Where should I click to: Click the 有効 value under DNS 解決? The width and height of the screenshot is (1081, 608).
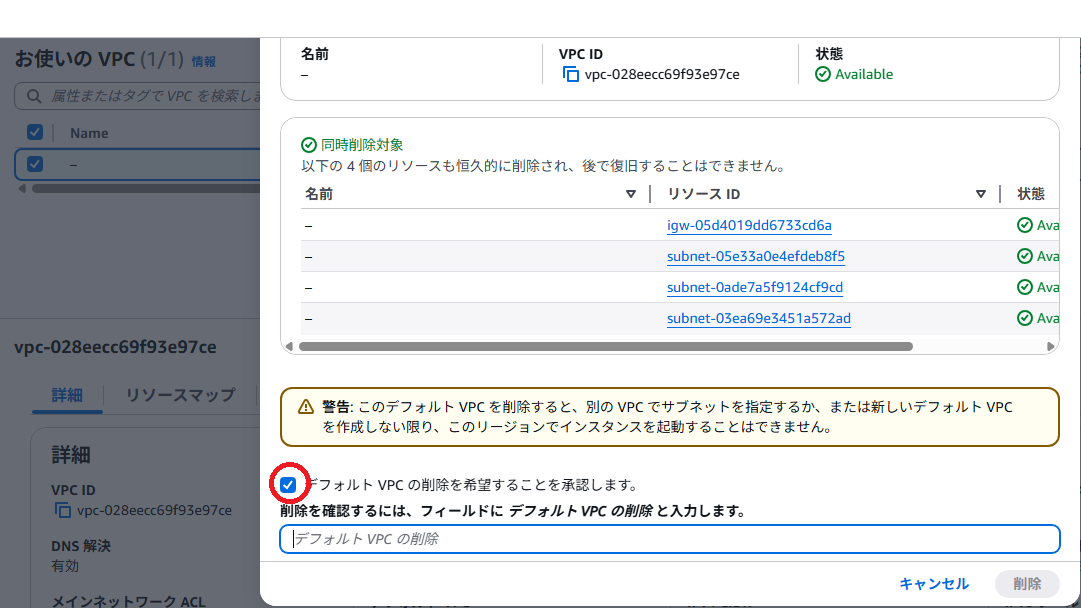click(65, 566)
